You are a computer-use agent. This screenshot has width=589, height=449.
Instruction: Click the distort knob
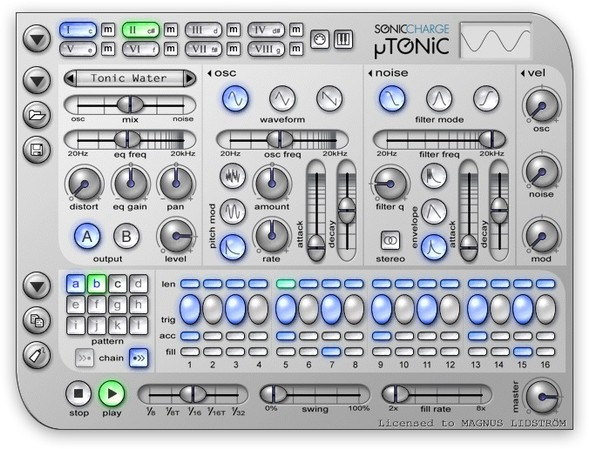(x=84, y=184)
